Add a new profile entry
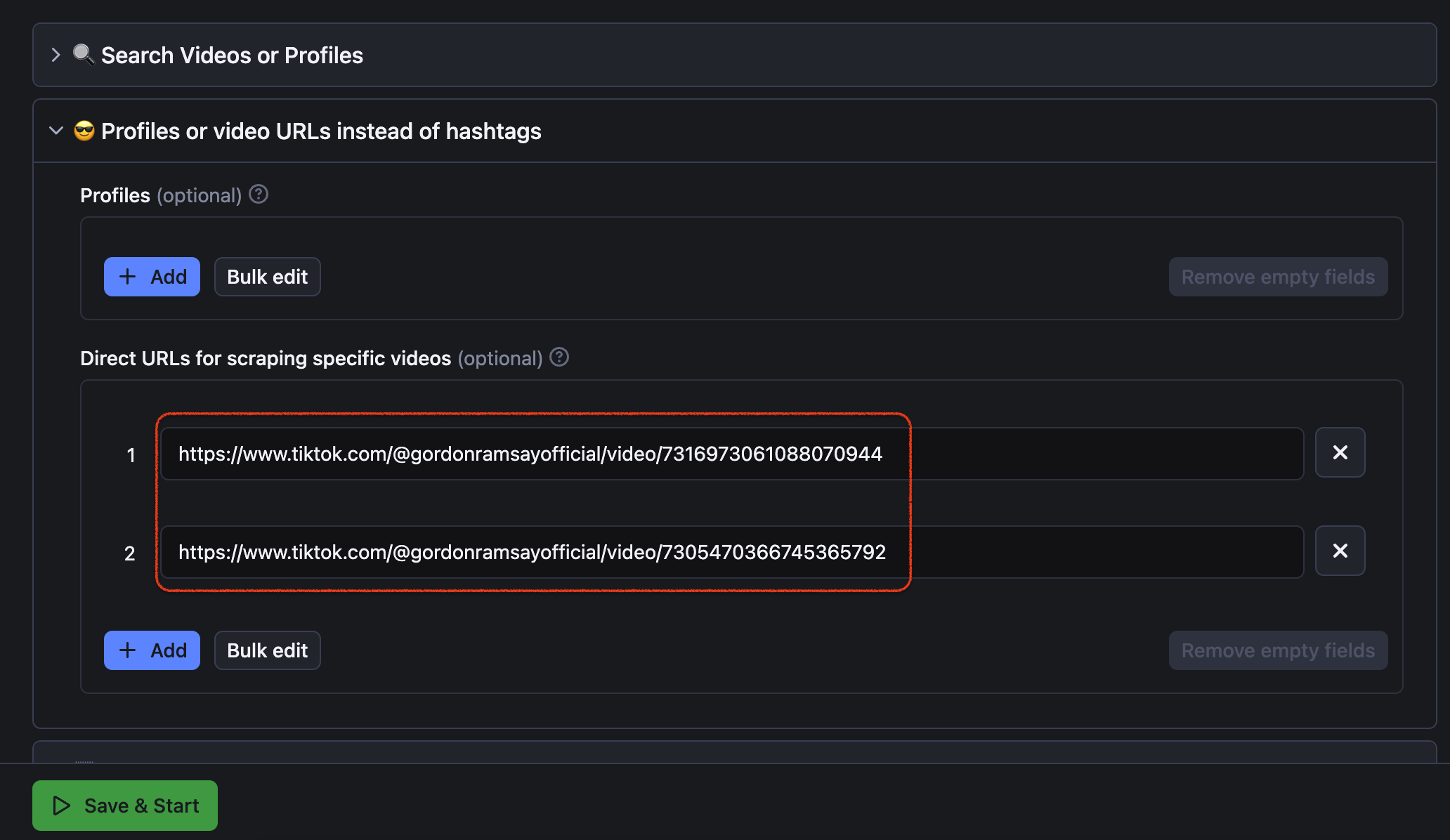This screenshot has width=1450, height=840. [152, 277]
